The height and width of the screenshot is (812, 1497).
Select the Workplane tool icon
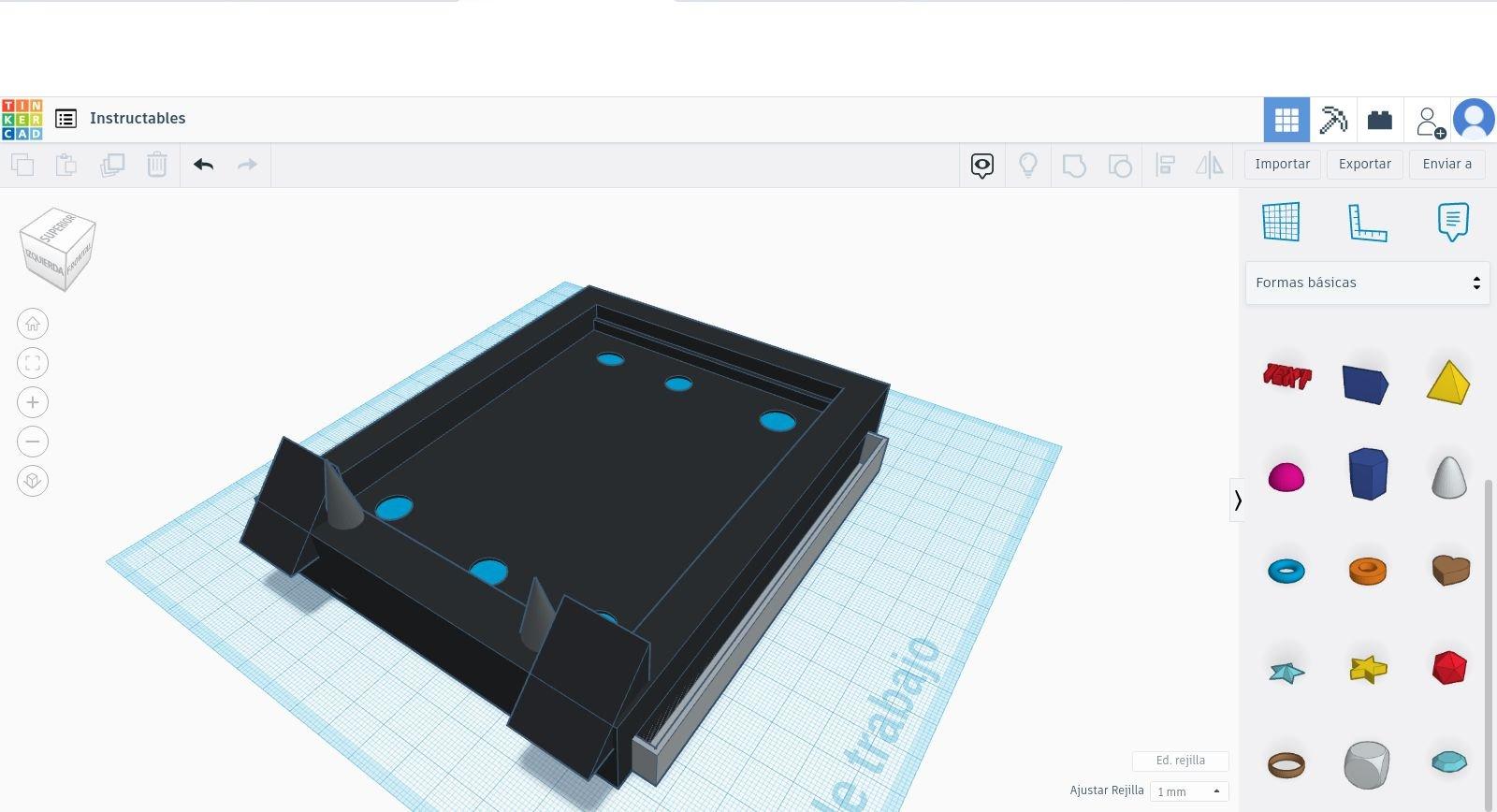pos(1281,222)
